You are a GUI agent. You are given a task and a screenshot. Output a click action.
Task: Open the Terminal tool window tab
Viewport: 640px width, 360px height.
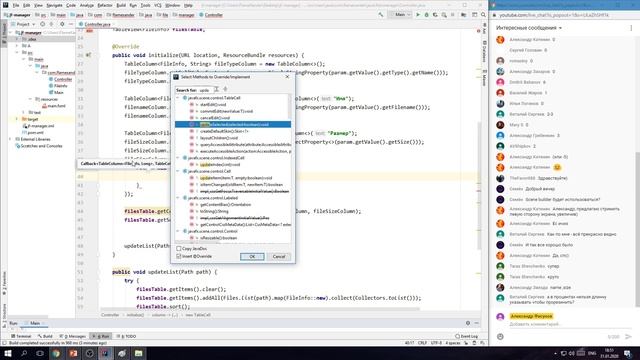(21, 336)
